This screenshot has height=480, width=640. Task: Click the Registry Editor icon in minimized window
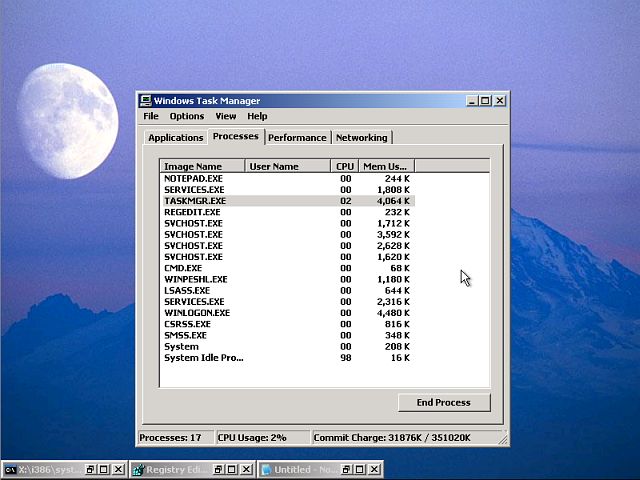(138, 470)
